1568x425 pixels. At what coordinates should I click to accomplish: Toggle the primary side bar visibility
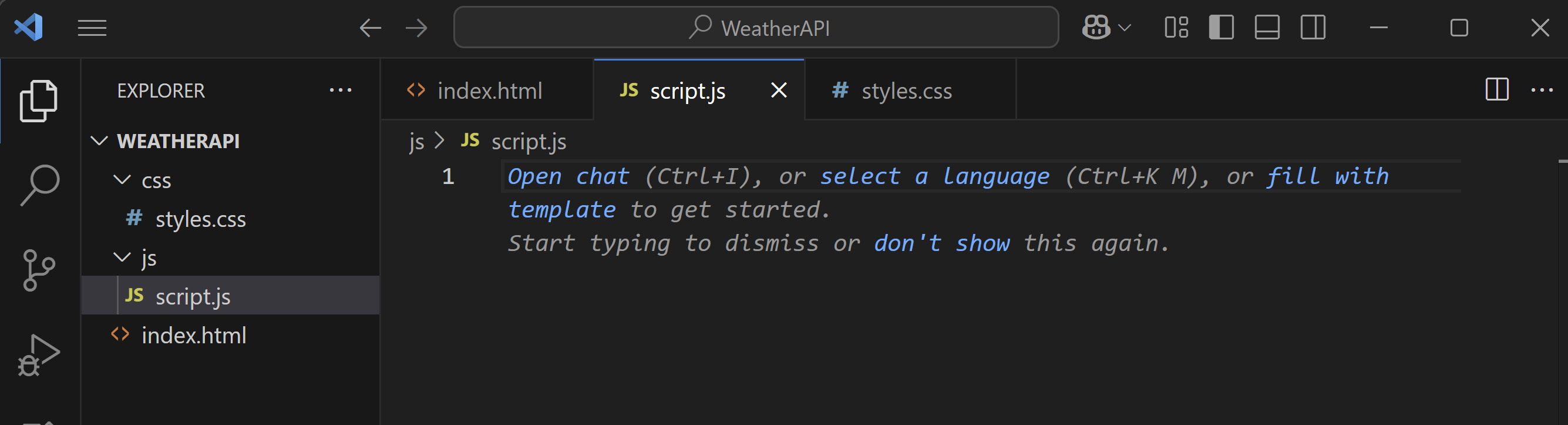[x=1221, y=28]
